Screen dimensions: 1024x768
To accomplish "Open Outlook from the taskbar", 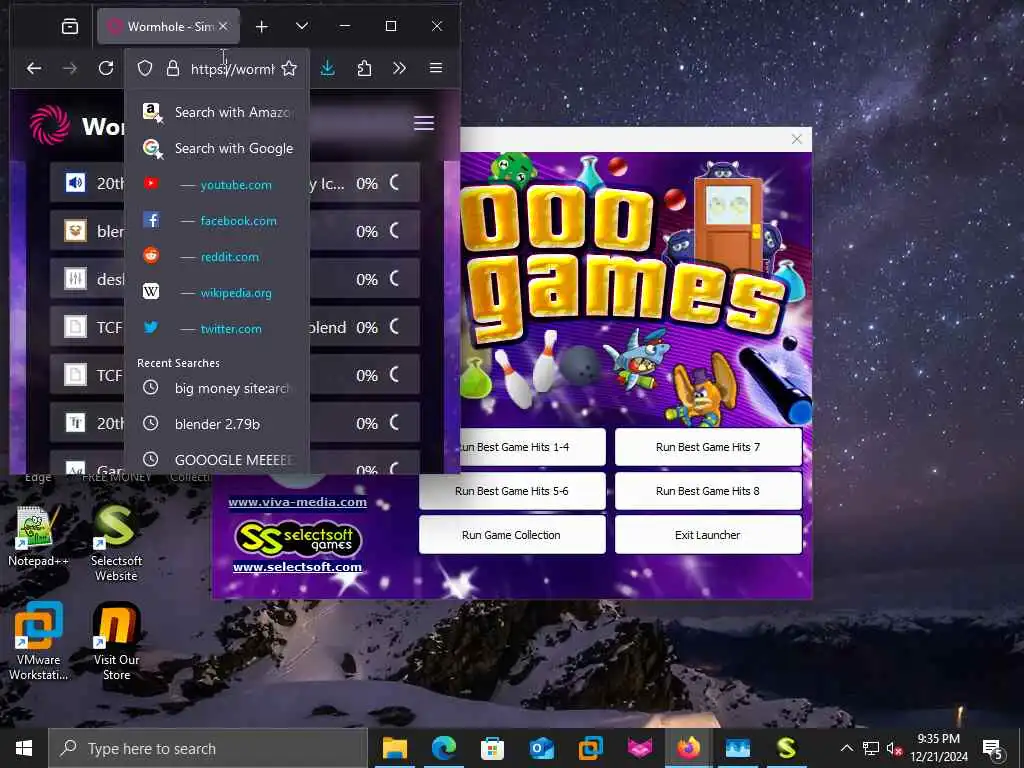I will [x=541, y=748].
